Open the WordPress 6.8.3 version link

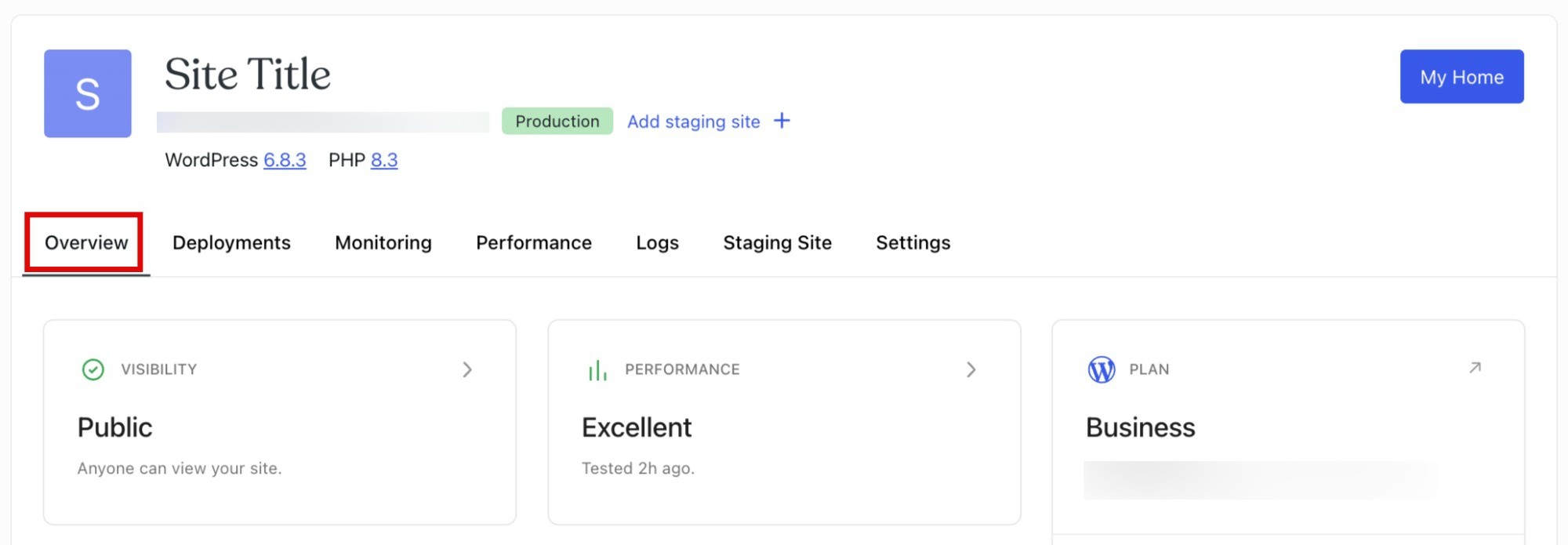285,160
